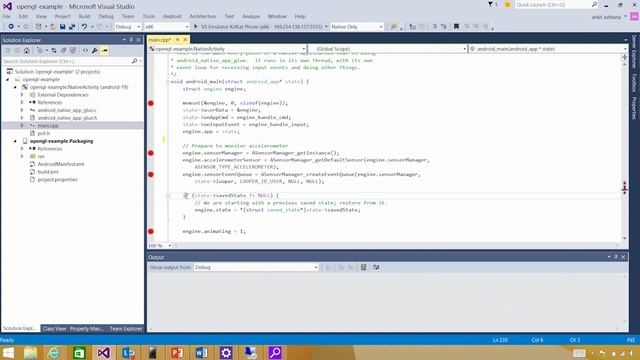Viewport: 640px width, 360px height.
Task: Toggle auto-hide pin on Solution Explorer
Action: 131,40
